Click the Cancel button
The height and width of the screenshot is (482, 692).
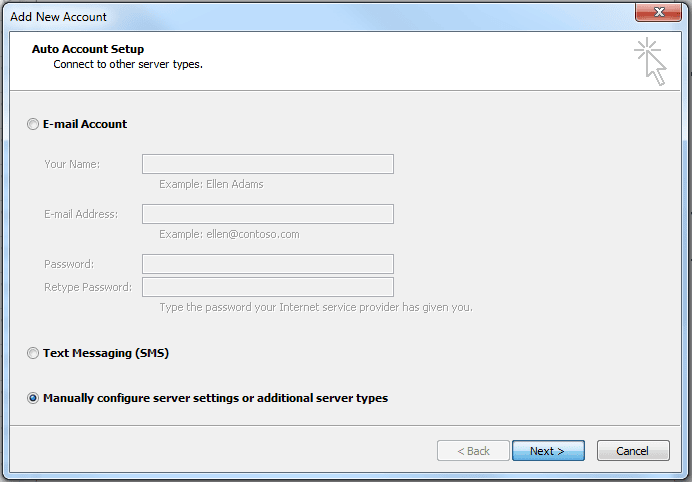pyautogui.click(x=633, y=451)
